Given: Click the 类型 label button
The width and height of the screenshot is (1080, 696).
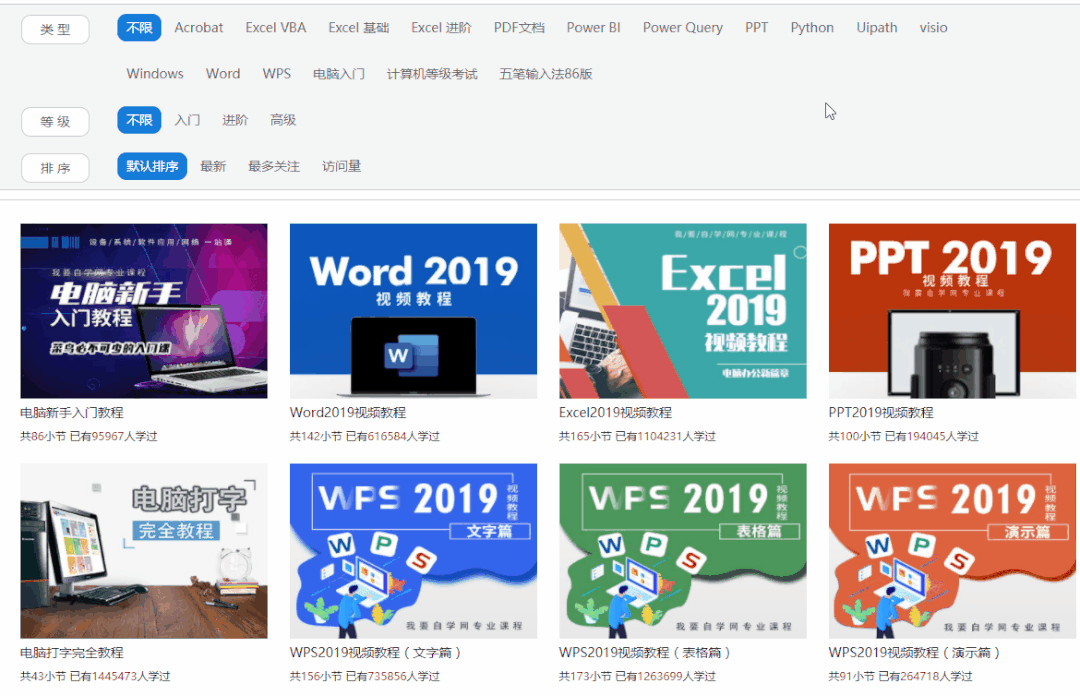Looking at the screenshot, I should tap(55, 30).
